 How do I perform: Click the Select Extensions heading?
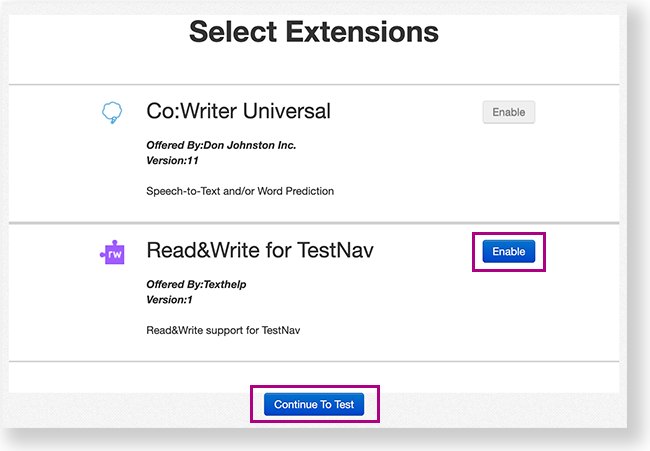[x=314, y=32]
